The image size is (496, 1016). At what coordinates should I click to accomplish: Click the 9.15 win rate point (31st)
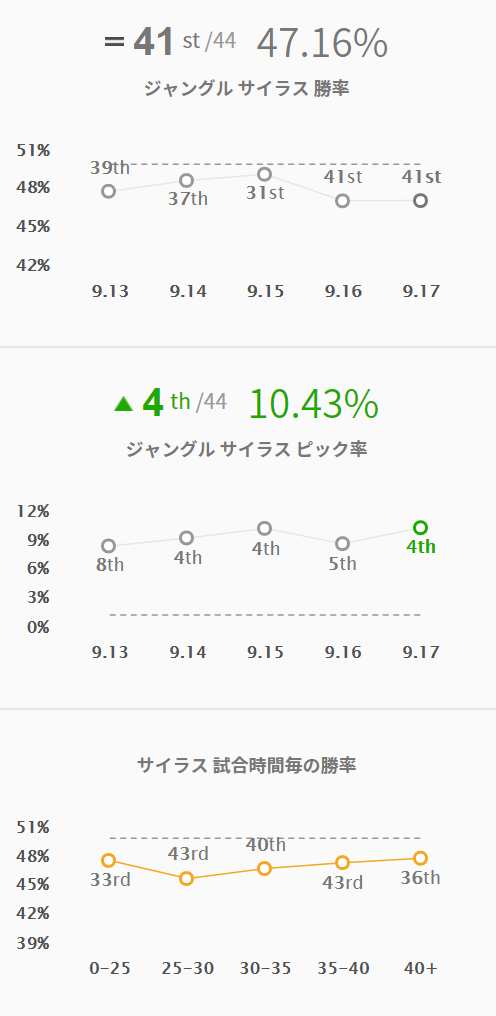click(265, 174)
